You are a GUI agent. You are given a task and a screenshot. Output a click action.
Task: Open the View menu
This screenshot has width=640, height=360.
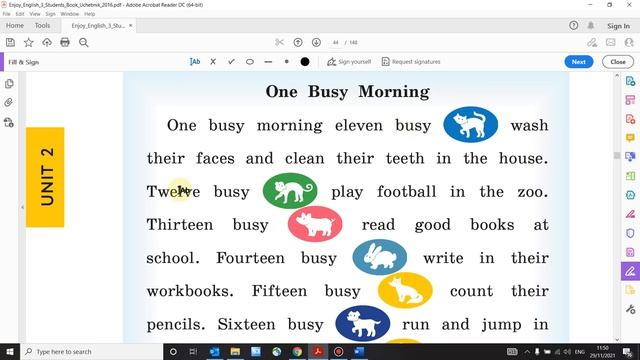click(35, 14)
